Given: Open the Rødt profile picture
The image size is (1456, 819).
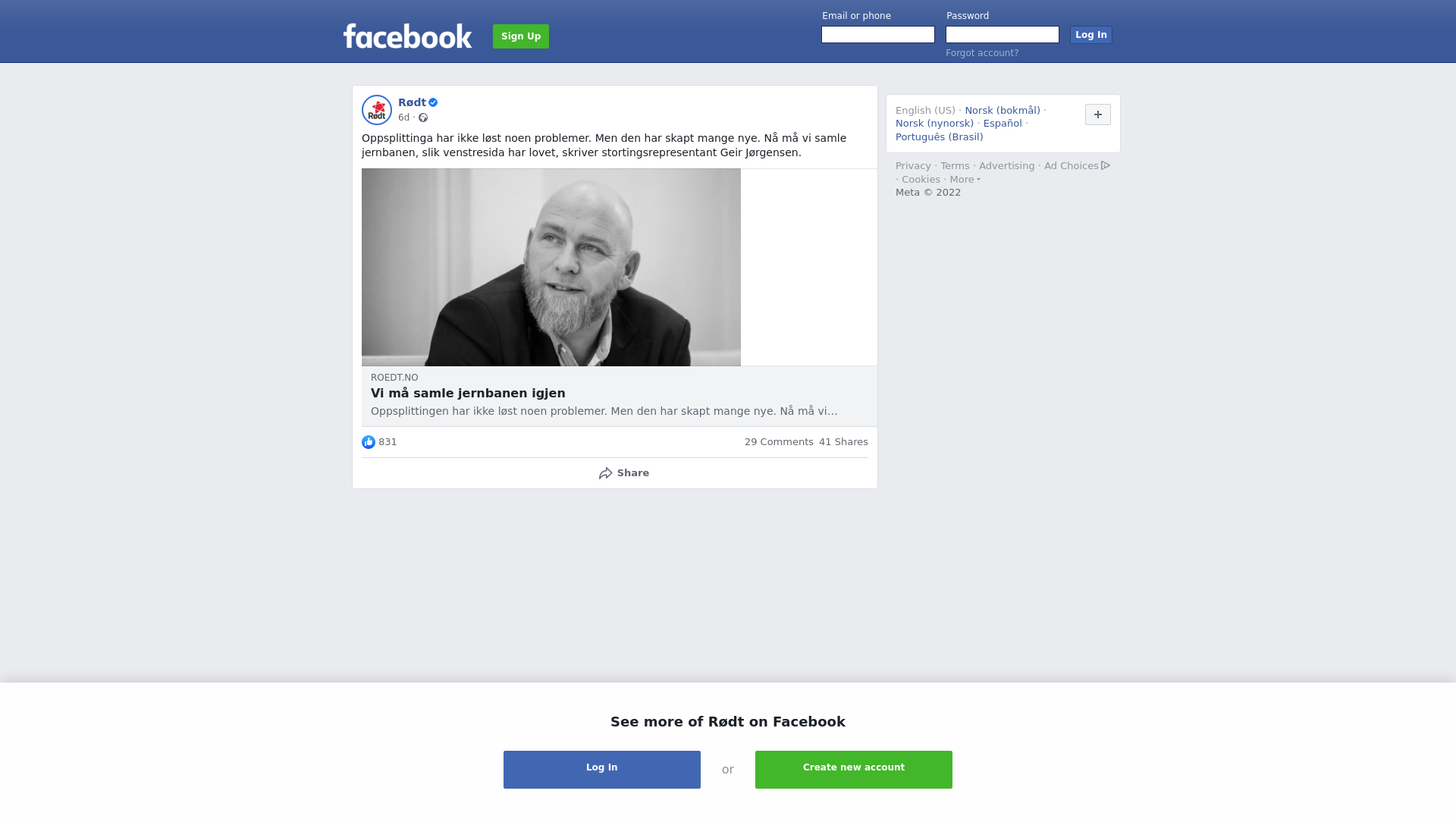Looking at the screenshot, I should pos(377,110).
